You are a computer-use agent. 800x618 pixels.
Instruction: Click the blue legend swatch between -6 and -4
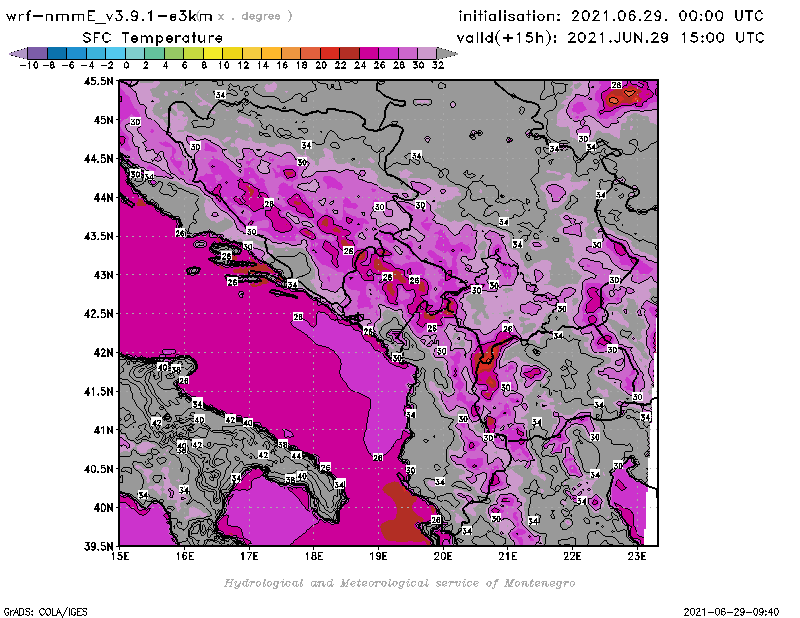click(x=77, y=54)
